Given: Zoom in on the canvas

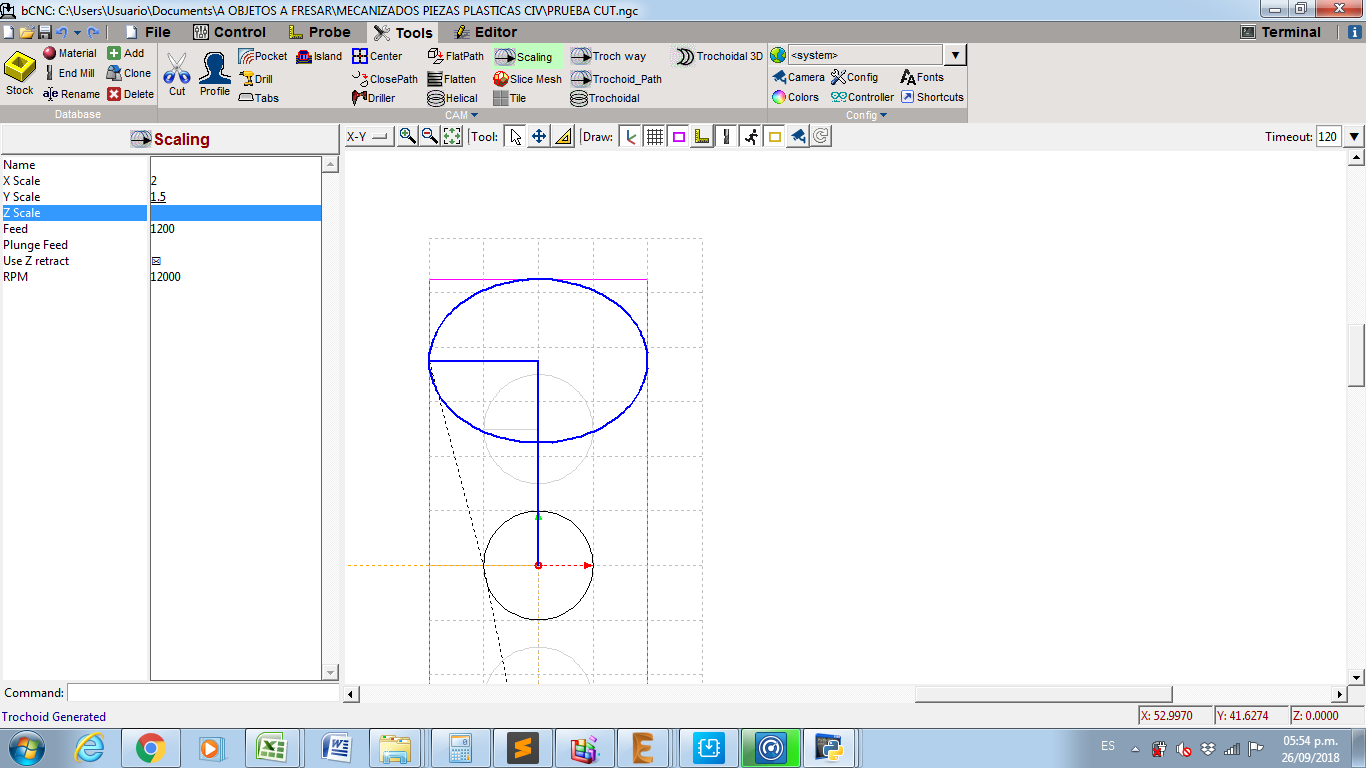Looking at the screenshot, I should (407, 137).
